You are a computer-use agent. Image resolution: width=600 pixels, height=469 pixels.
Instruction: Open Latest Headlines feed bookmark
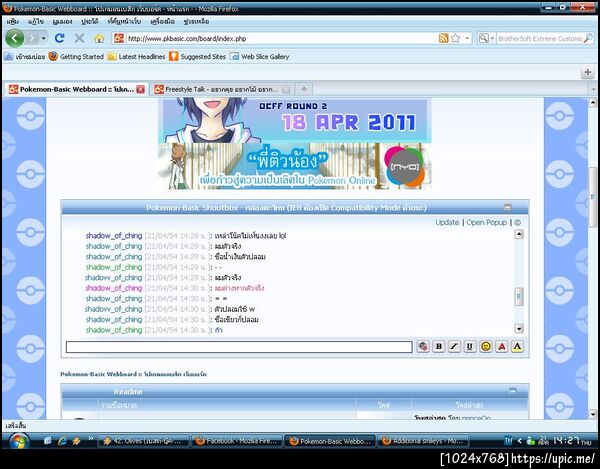[x=136, y=57]
